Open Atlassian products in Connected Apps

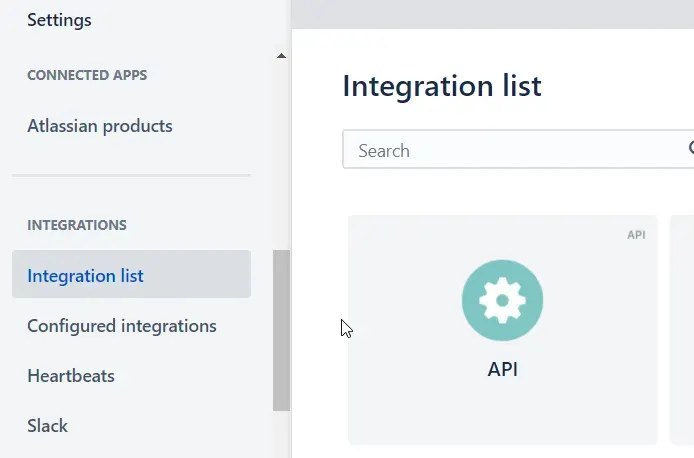click(100, 126)
